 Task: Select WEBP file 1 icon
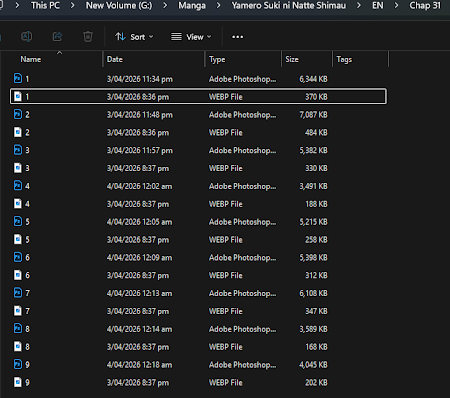pos(18,96)
